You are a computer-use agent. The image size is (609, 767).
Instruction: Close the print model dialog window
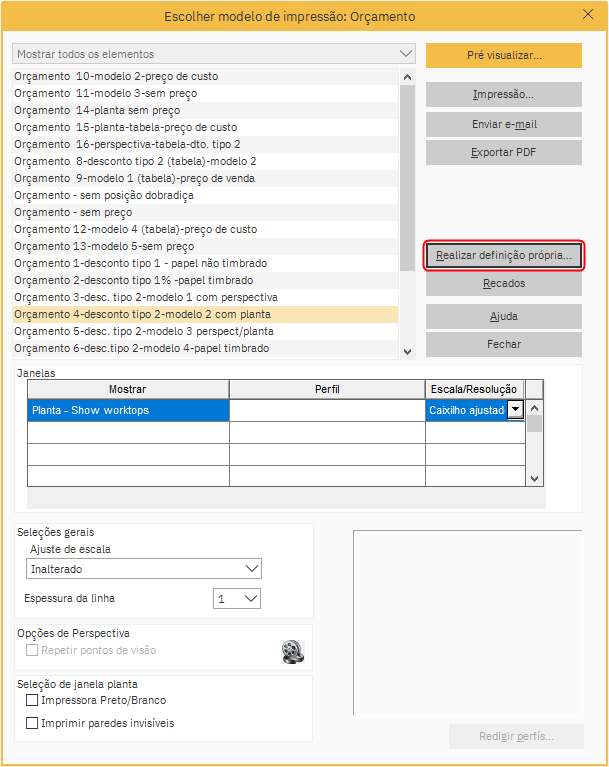point(588,14)
